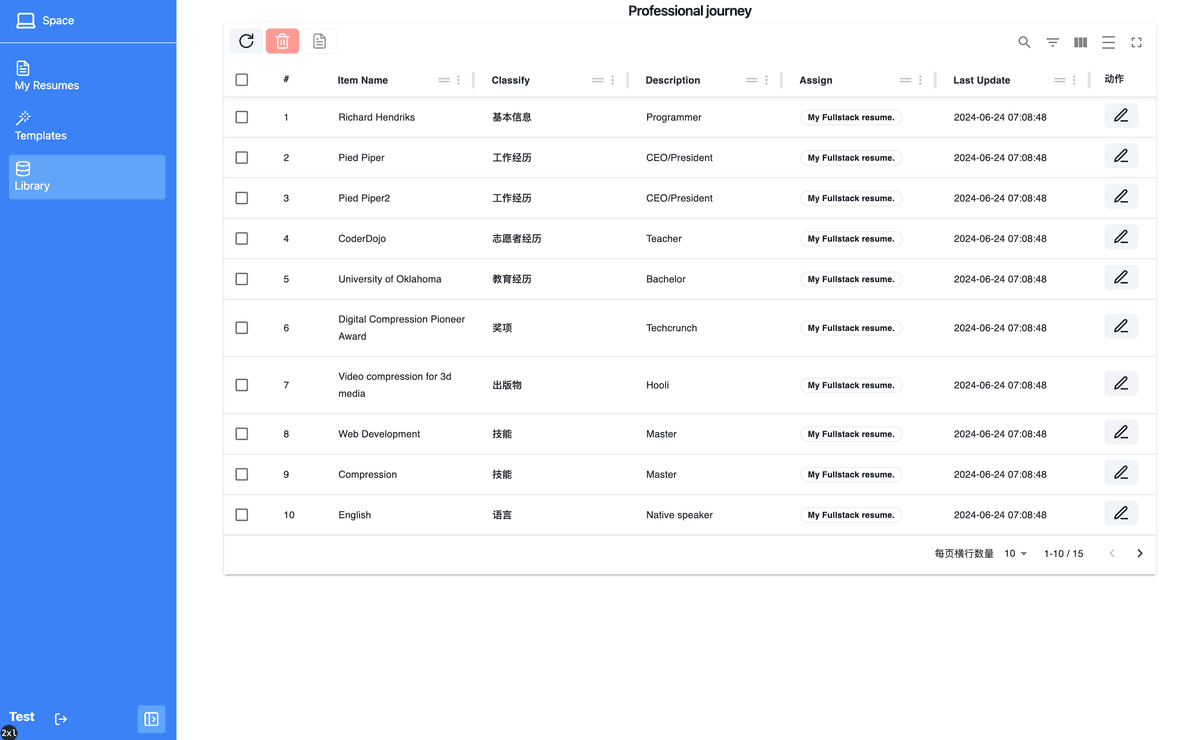Toggle the table filters icon
This screenshot has width=1200, height=740.
[x=1052, y=42]
